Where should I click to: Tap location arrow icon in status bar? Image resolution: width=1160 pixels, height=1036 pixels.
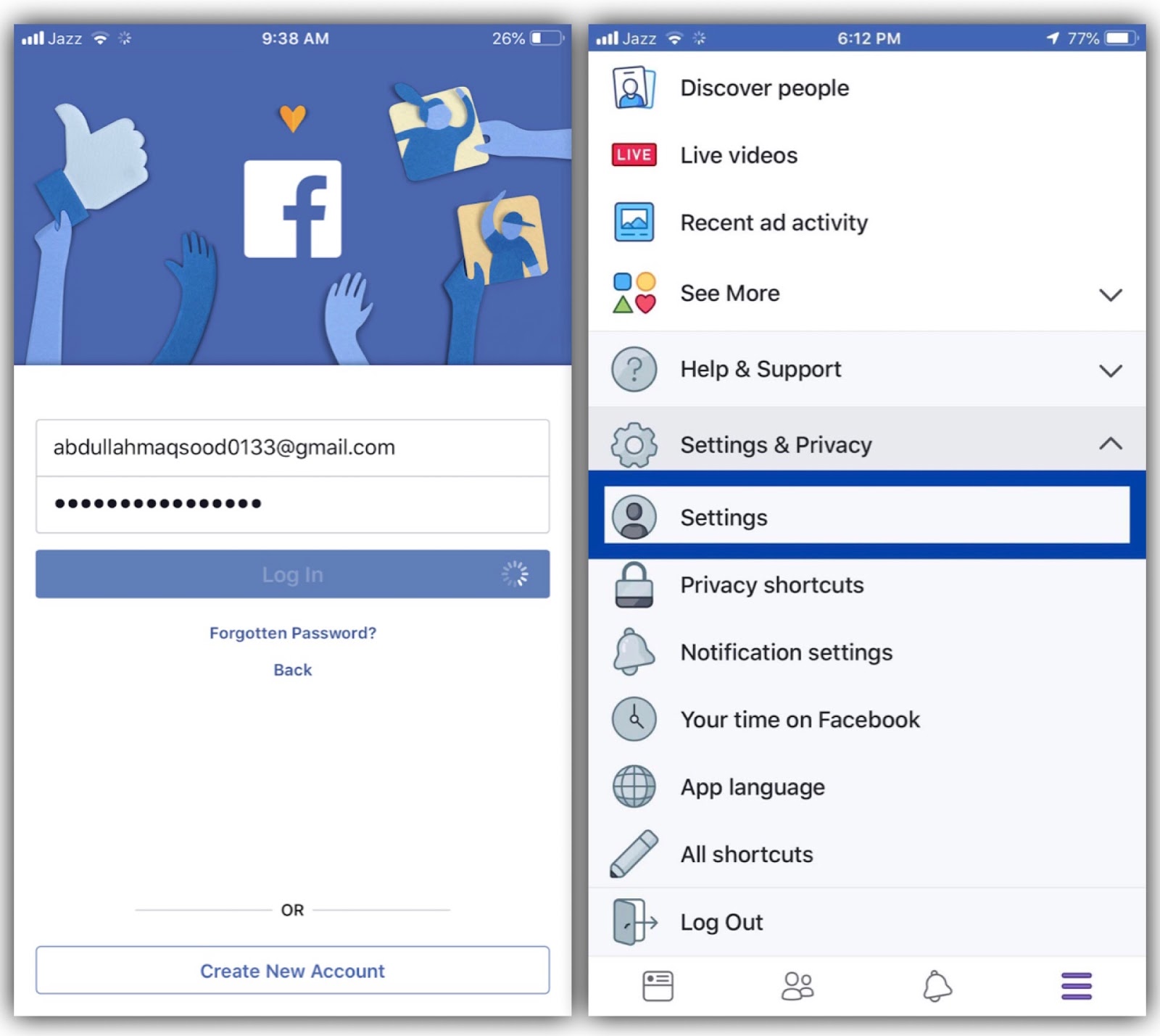click(1053, 38)
